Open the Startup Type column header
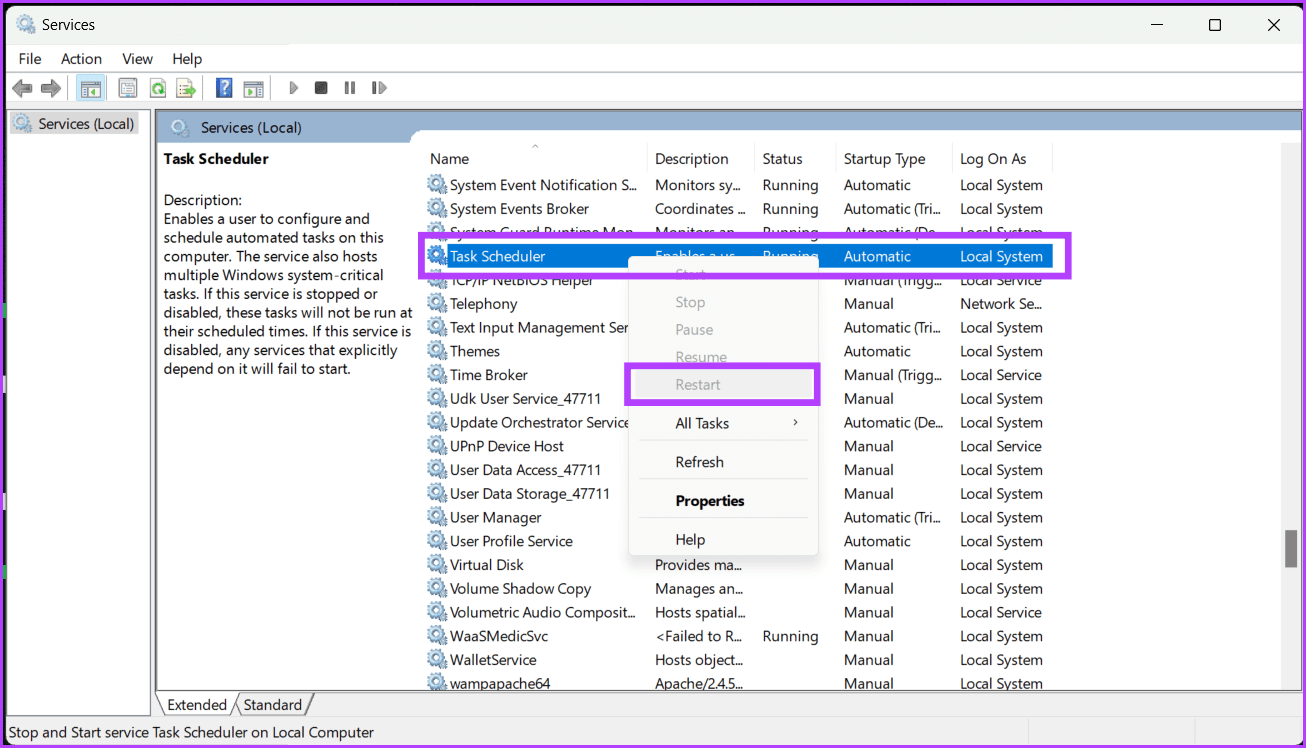1306x748 pixels. pyautogui.click(x=885, y=158)
